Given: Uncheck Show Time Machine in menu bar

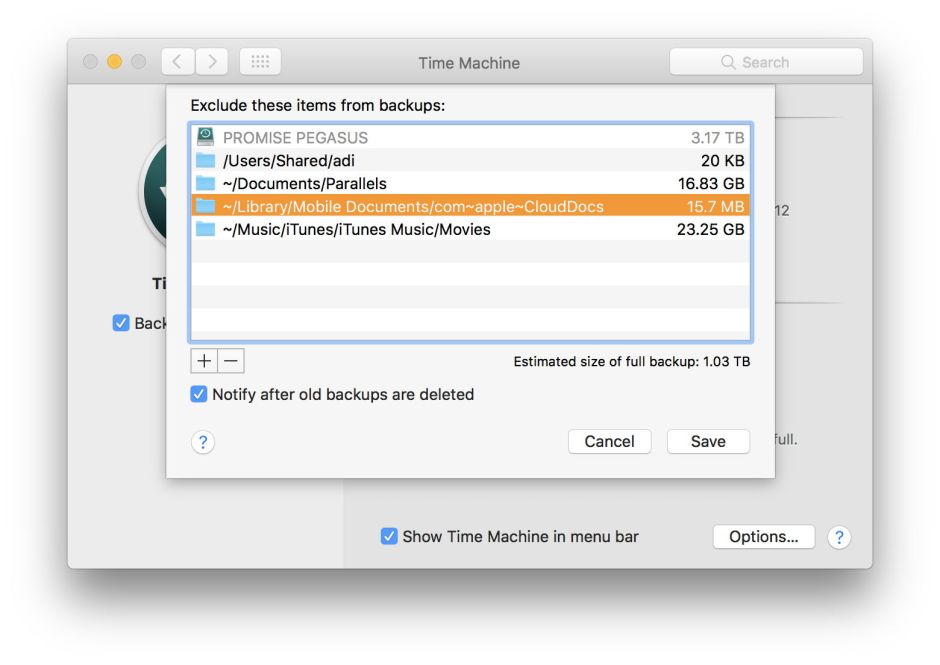Looking at the screenshot, I should point(388,537).
